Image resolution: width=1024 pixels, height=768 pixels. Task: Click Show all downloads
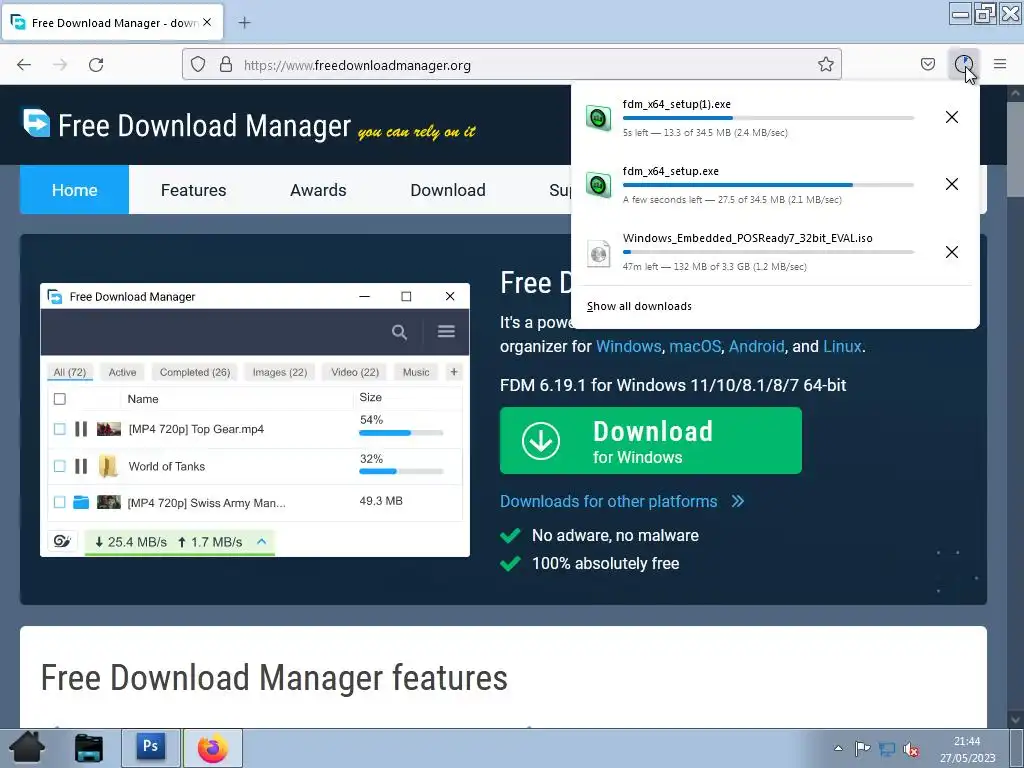[639, 306]
